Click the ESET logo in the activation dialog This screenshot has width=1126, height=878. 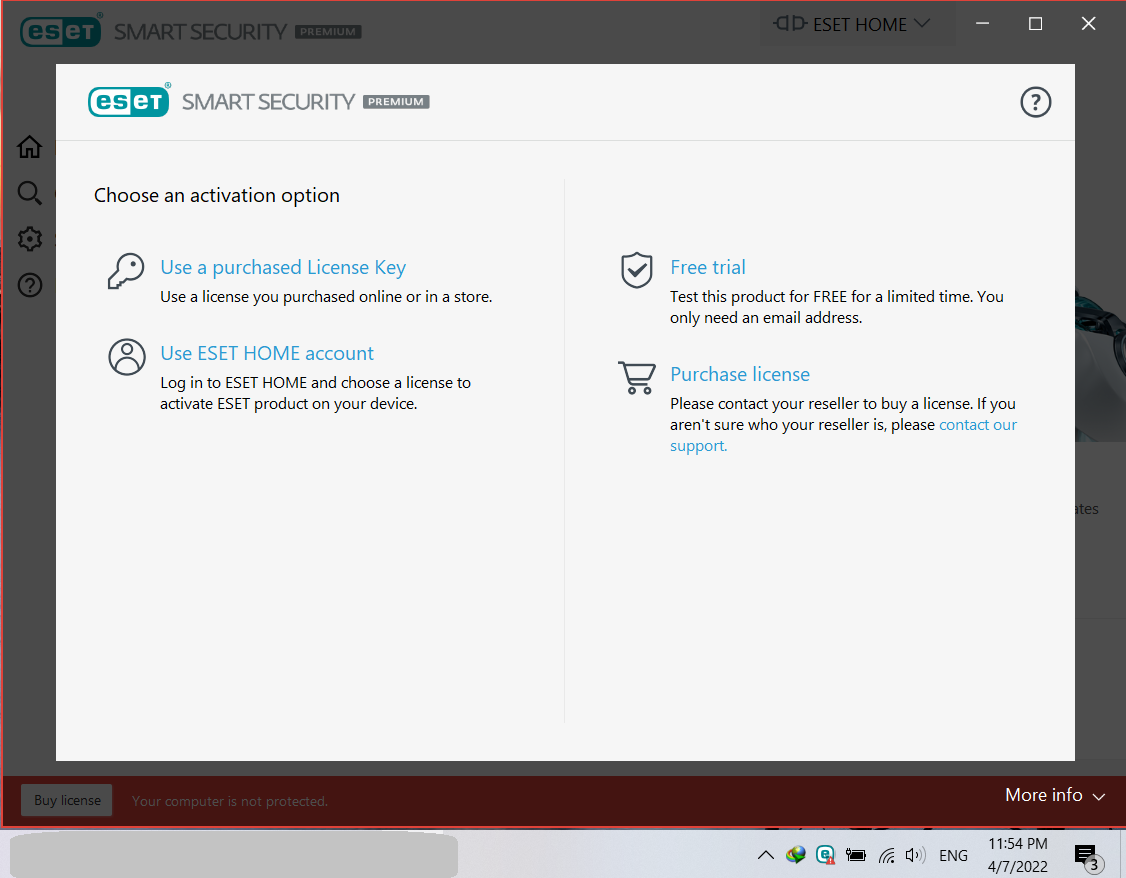[129, 101]
